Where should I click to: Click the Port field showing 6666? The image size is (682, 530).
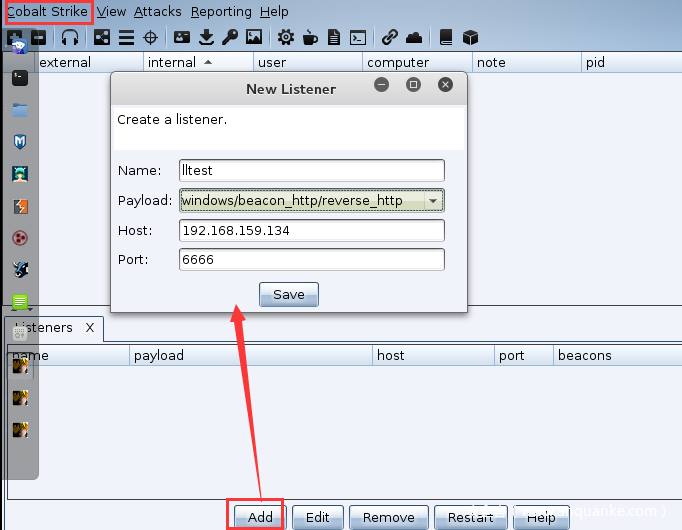(x=311, y=260)
